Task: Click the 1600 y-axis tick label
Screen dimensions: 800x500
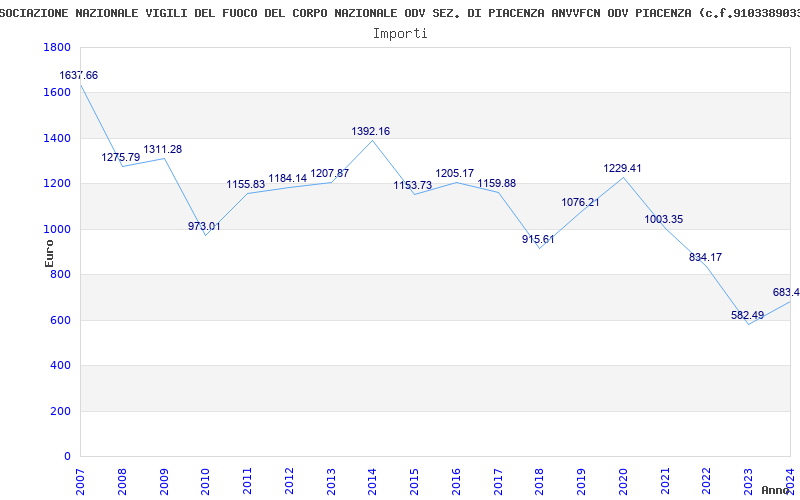Action: pos(57,93)
